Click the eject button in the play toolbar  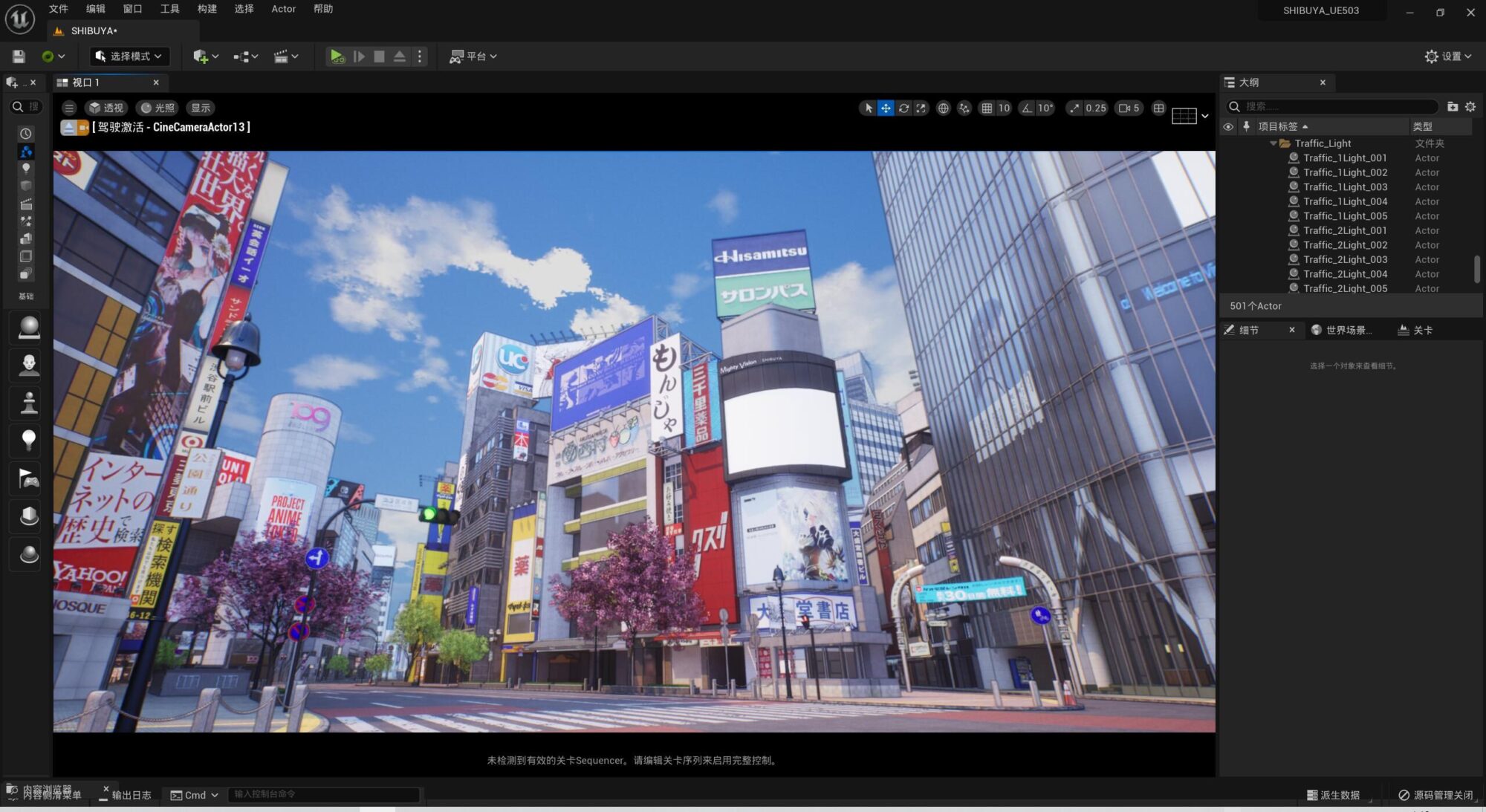(400, 56)
